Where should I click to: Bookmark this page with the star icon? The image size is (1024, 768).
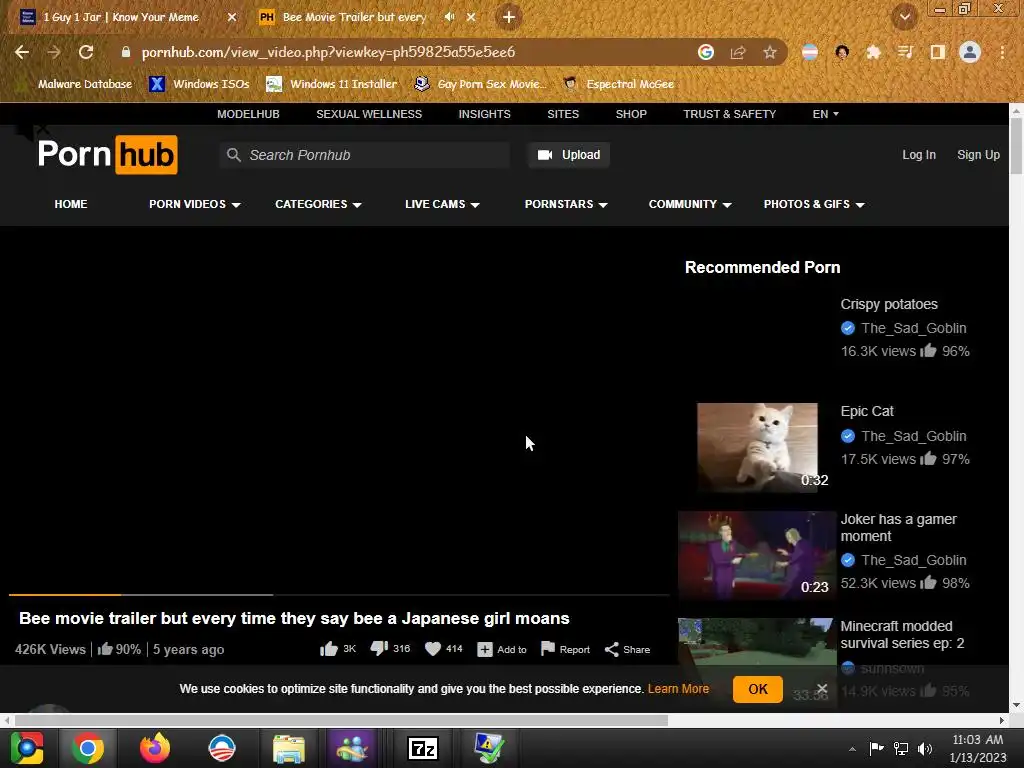[x=770, y=52]
